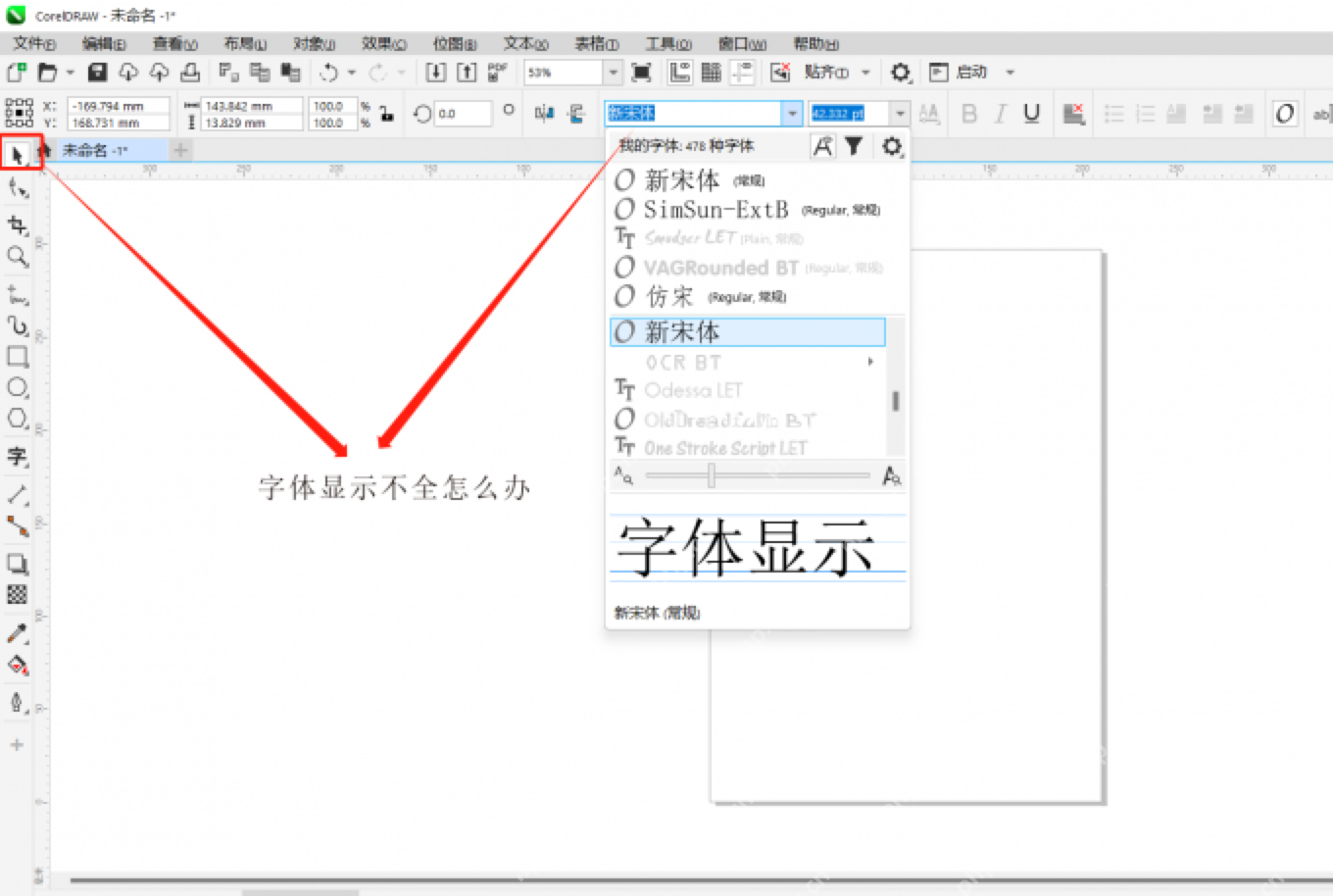Toggle show grid button
This screenshot has width=1333, height=896.
[x=711, y=72]
